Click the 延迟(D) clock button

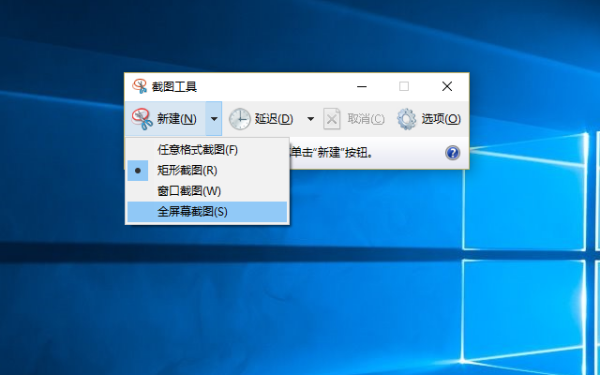[262, 119]
